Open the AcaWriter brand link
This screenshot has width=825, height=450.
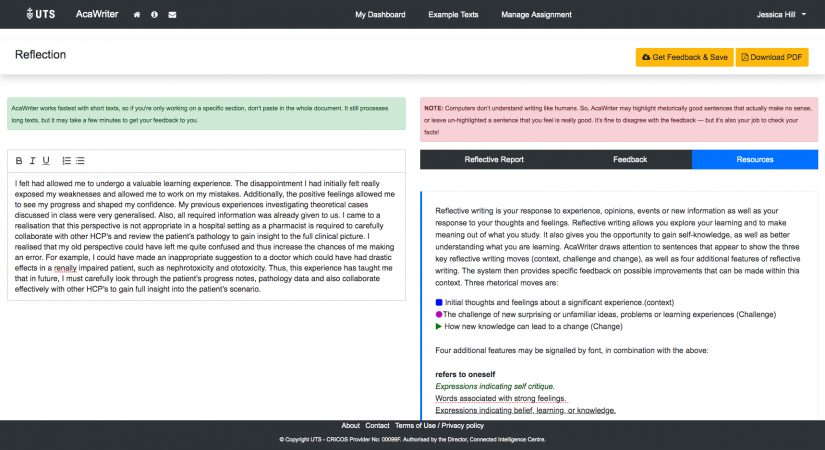[x=97, y=14]
